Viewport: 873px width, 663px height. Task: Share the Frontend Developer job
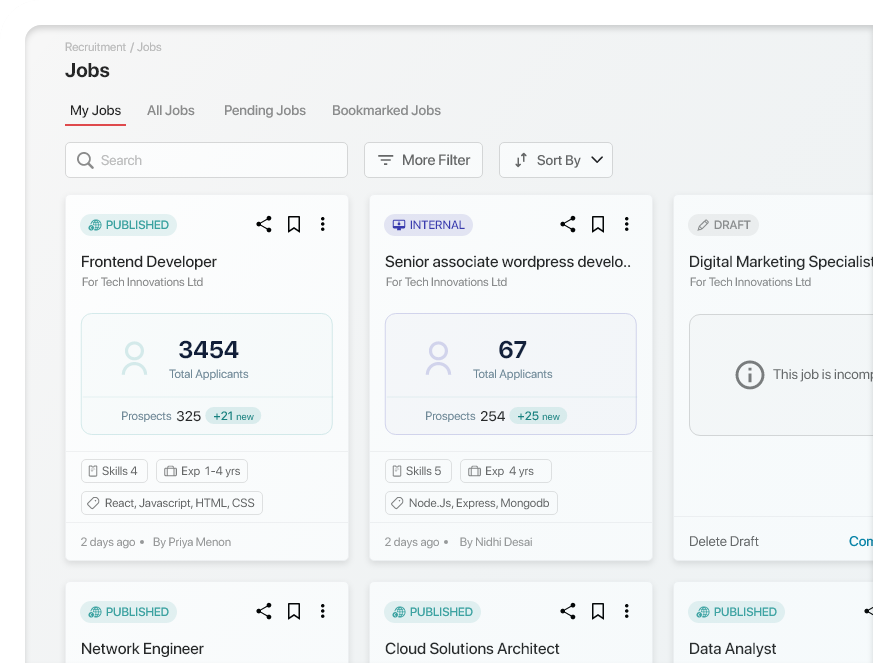coord(264,224)
